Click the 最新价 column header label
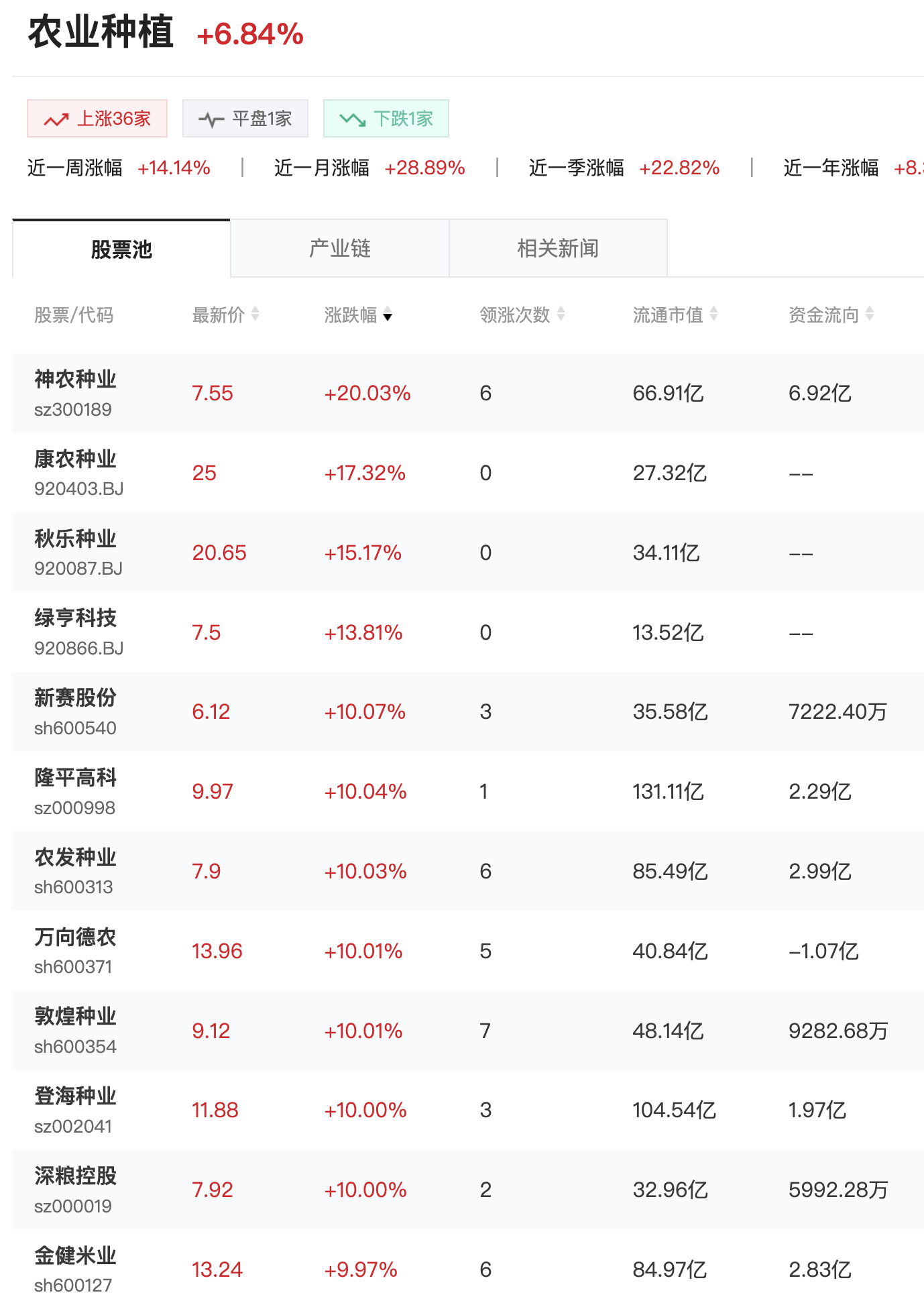This screenshot has height=1309, width=924. pyautogui.click(x=219, y=315)
